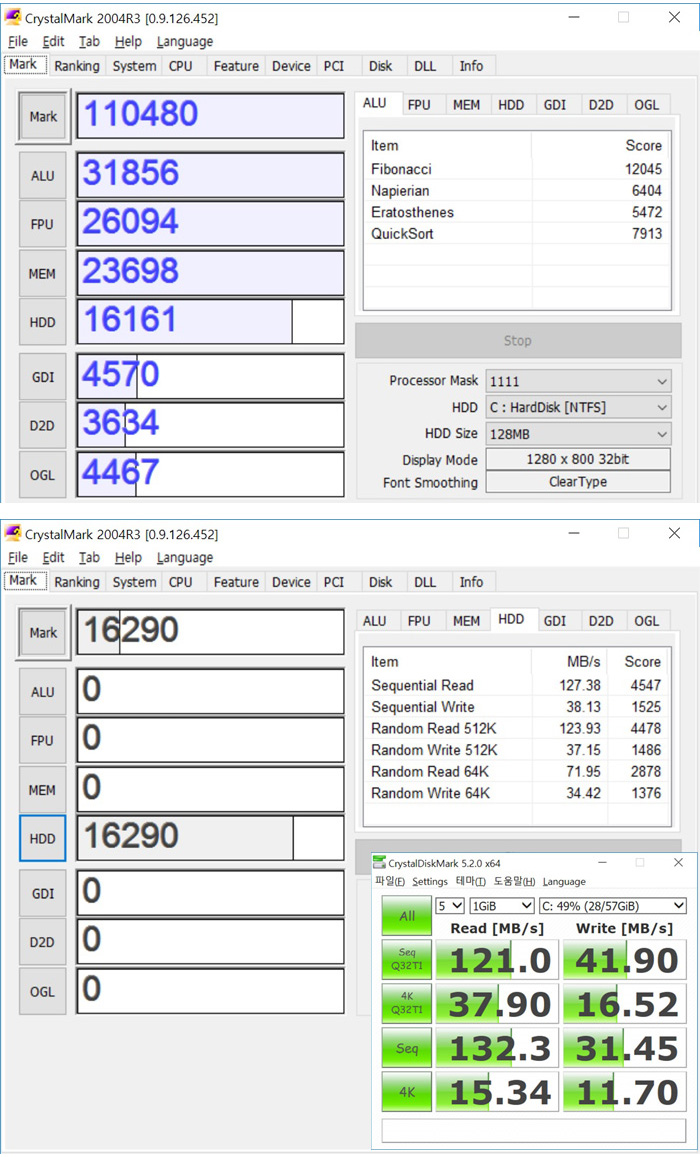Screen dimensions: 700x1157
Task: Open Language menu in top CrystalMark window
Action: (x=184, y=42)
